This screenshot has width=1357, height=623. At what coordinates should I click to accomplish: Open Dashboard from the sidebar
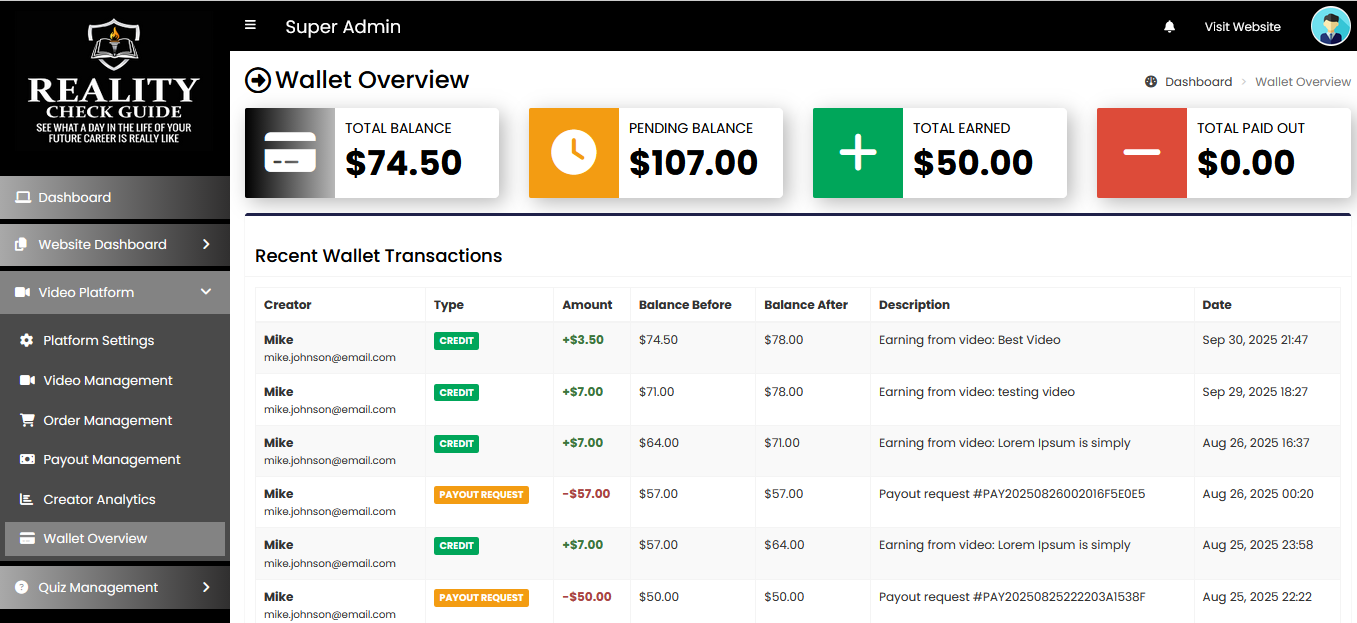75,198
